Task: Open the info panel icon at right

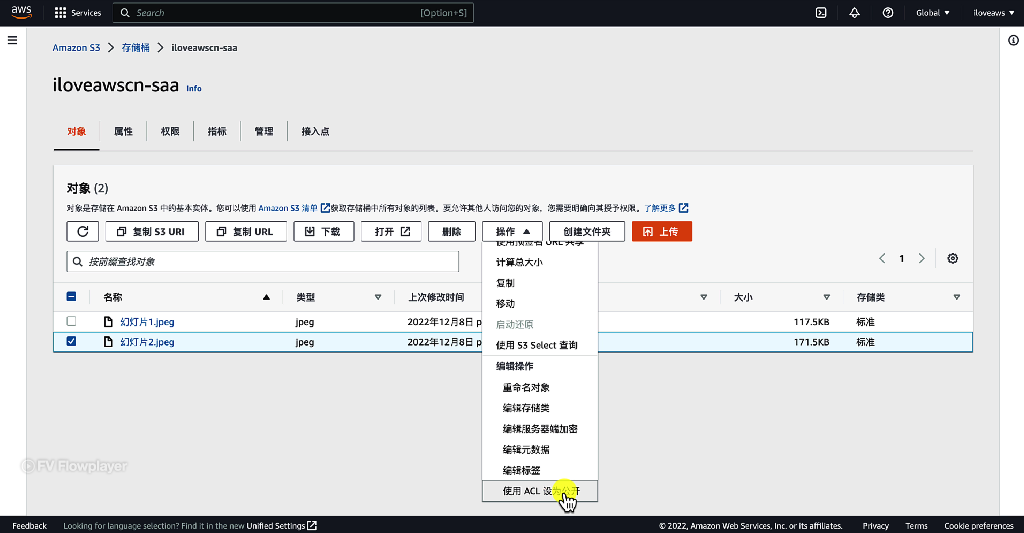Action: (x=1013, y=40)
